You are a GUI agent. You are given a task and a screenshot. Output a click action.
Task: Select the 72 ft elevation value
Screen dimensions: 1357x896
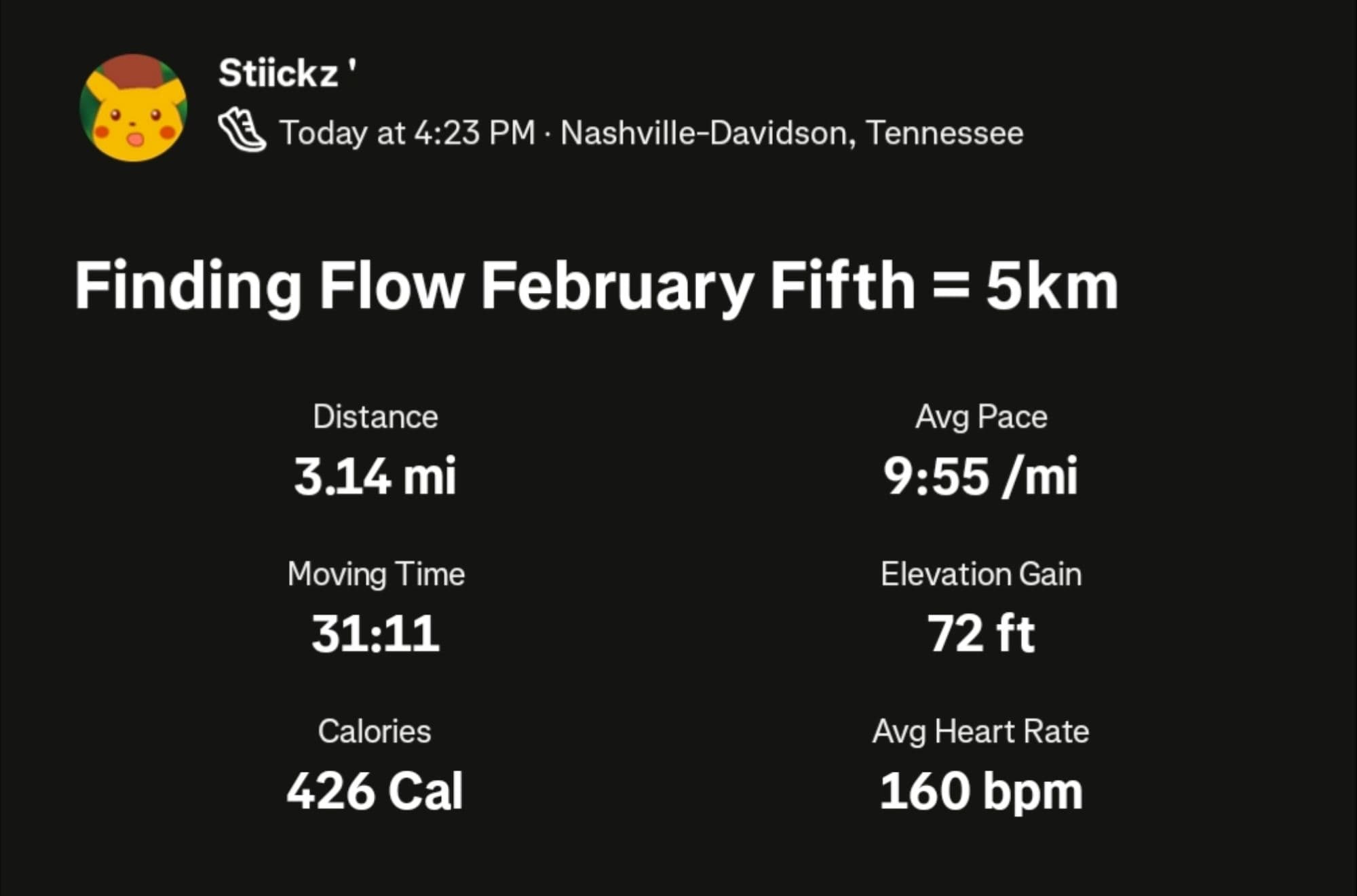(x=981, y=634)
